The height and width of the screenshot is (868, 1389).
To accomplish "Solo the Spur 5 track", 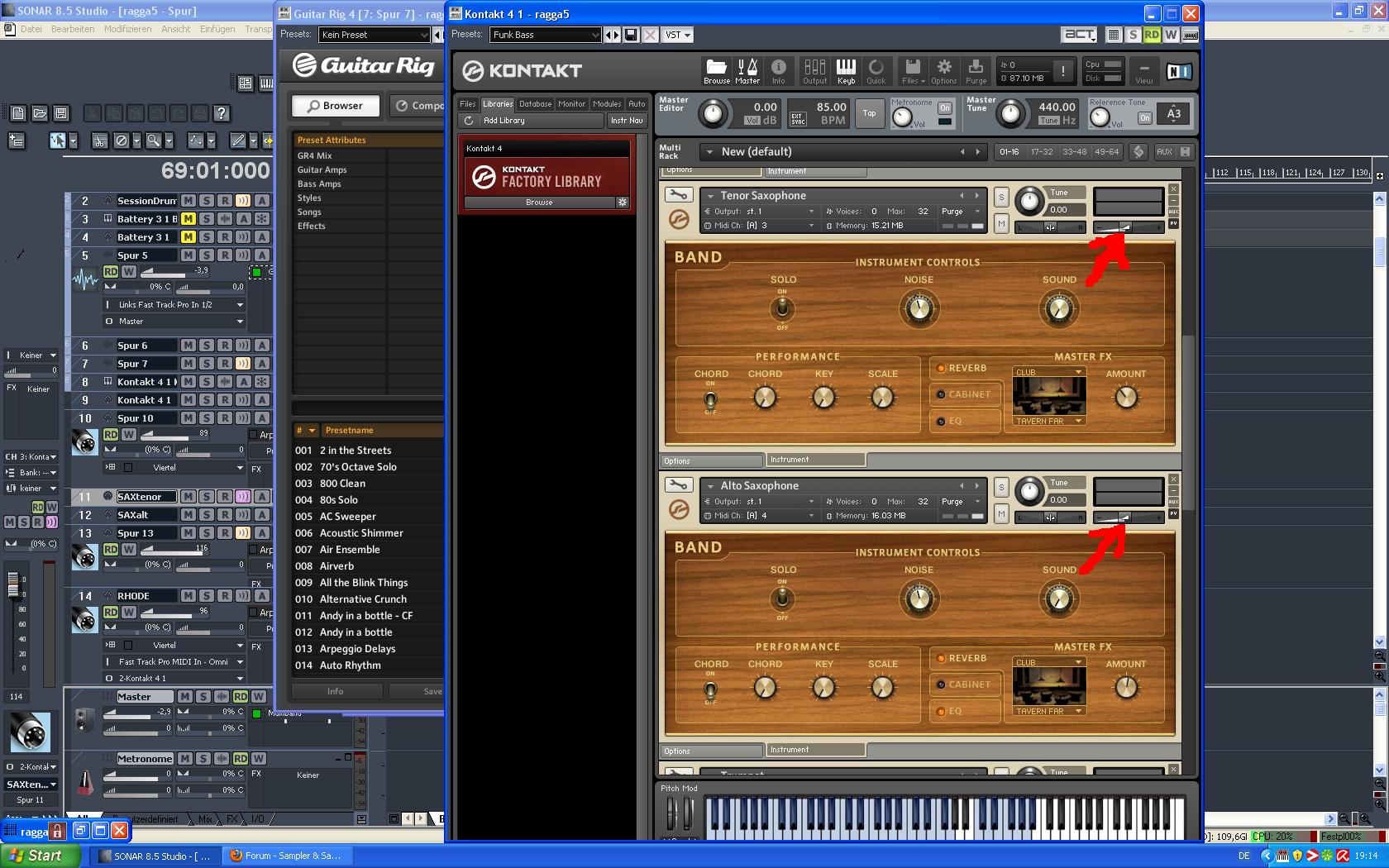I will tap(207, 255).
